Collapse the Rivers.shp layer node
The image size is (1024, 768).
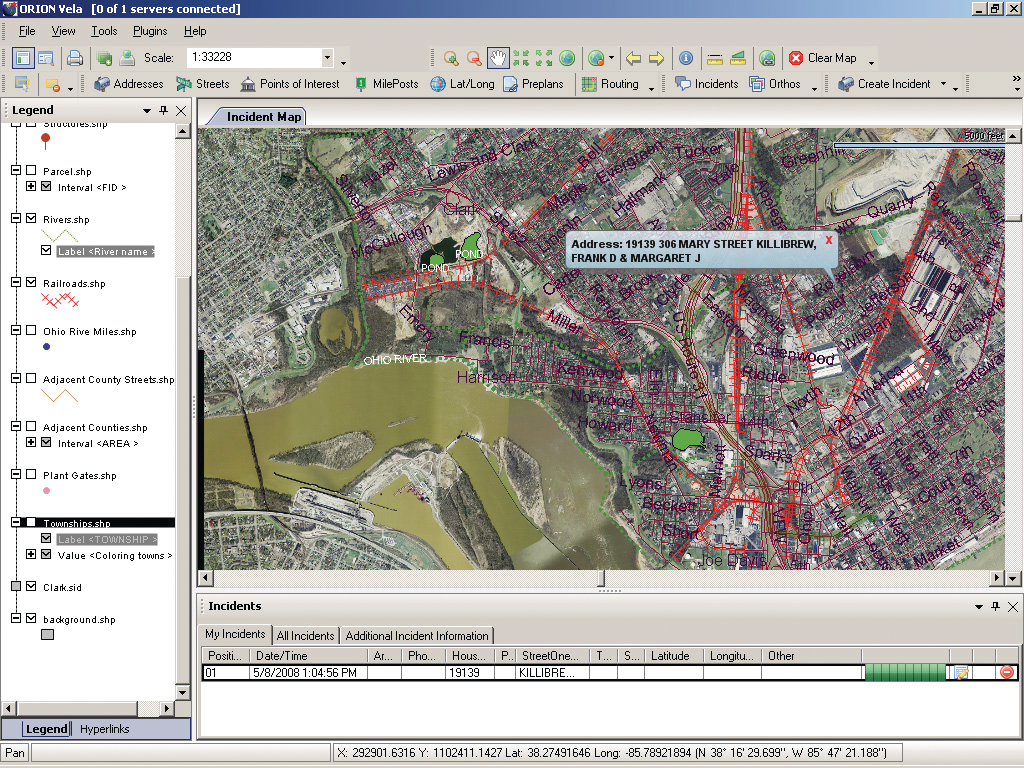[x=16, y=219]
